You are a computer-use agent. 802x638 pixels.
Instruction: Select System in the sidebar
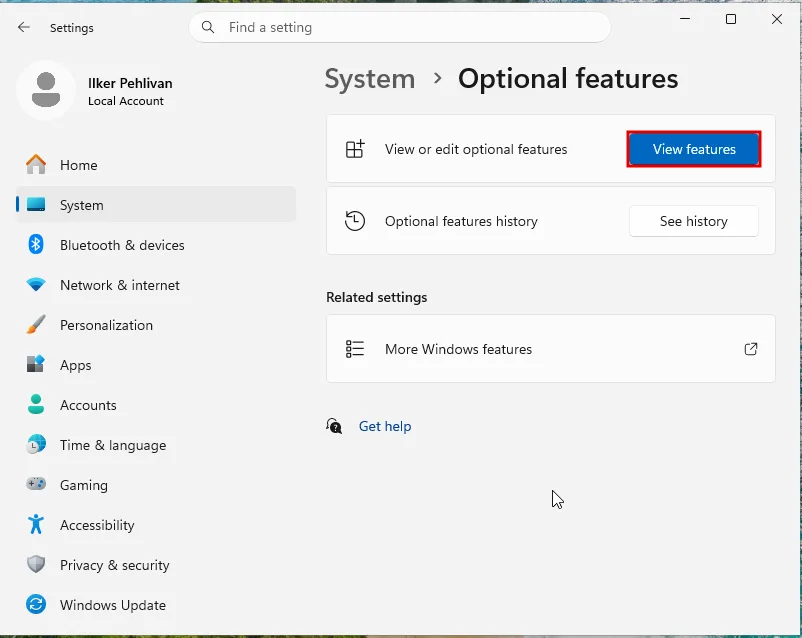coord(156,205)
